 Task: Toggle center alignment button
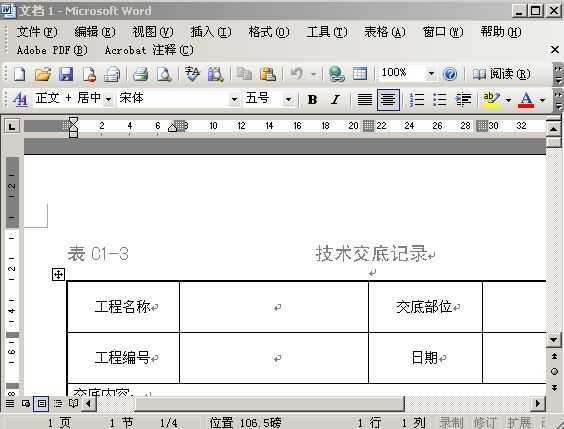[x=388, y=99]
